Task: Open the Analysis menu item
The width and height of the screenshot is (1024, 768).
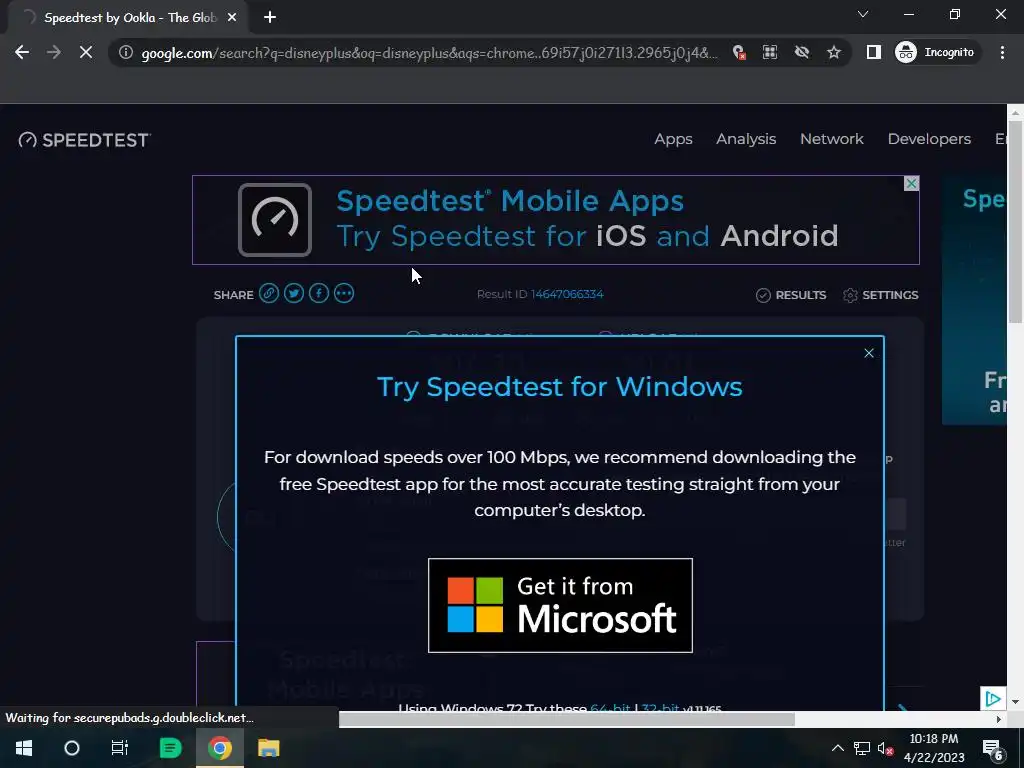Action: point(746,139)
